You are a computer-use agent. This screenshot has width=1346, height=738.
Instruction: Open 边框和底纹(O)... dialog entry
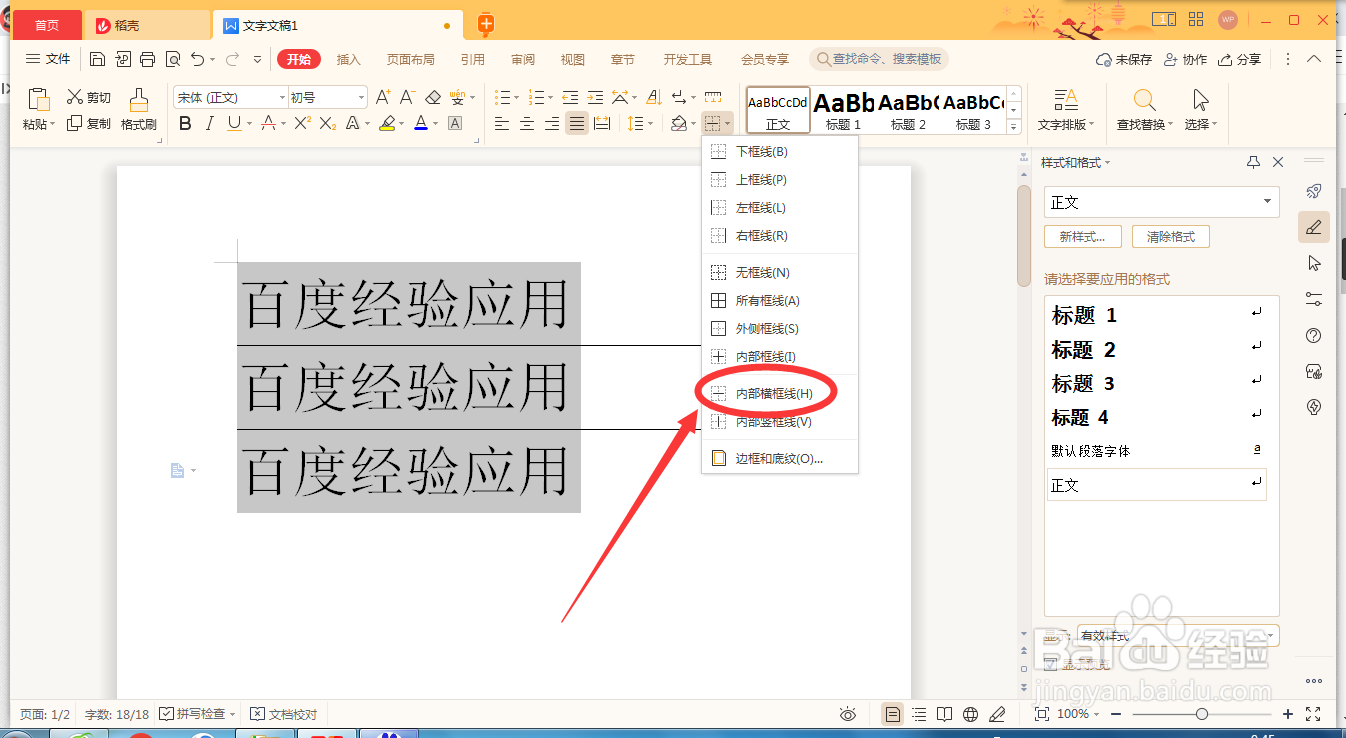[x=780, y=459]
